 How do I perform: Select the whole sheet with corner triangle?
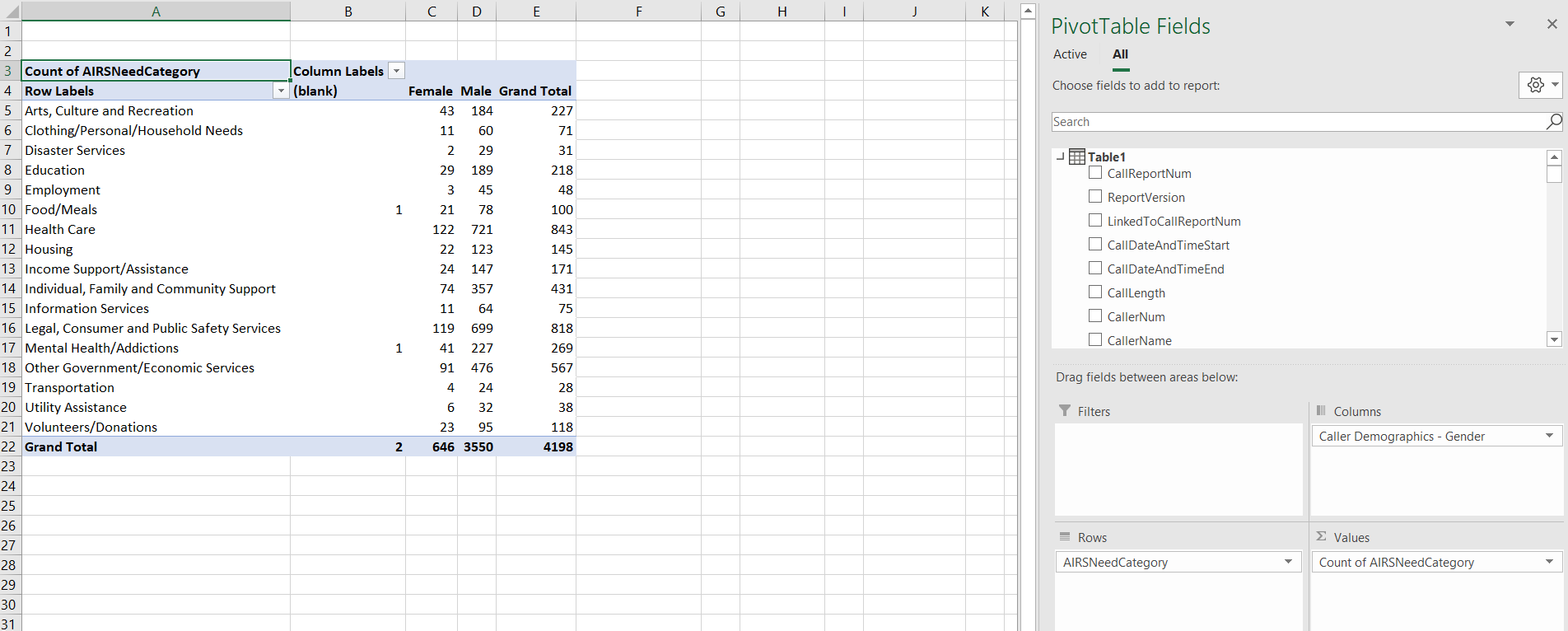pyautogui.click(x=12, y=12)
